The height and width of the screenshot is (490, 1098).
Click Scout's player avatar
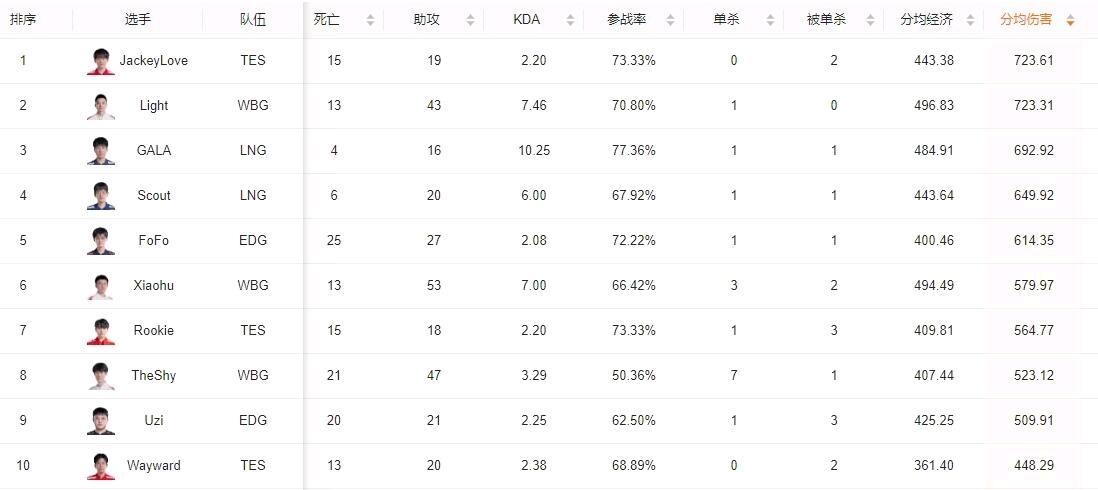101,196
